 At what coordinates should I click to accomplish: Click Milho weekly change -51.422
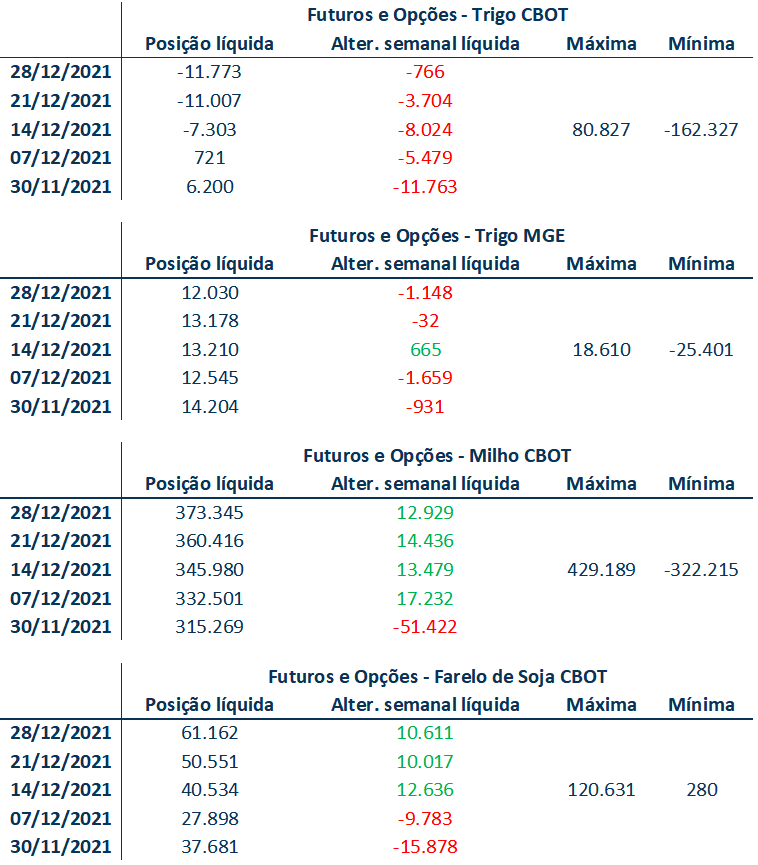pos(425,627)
